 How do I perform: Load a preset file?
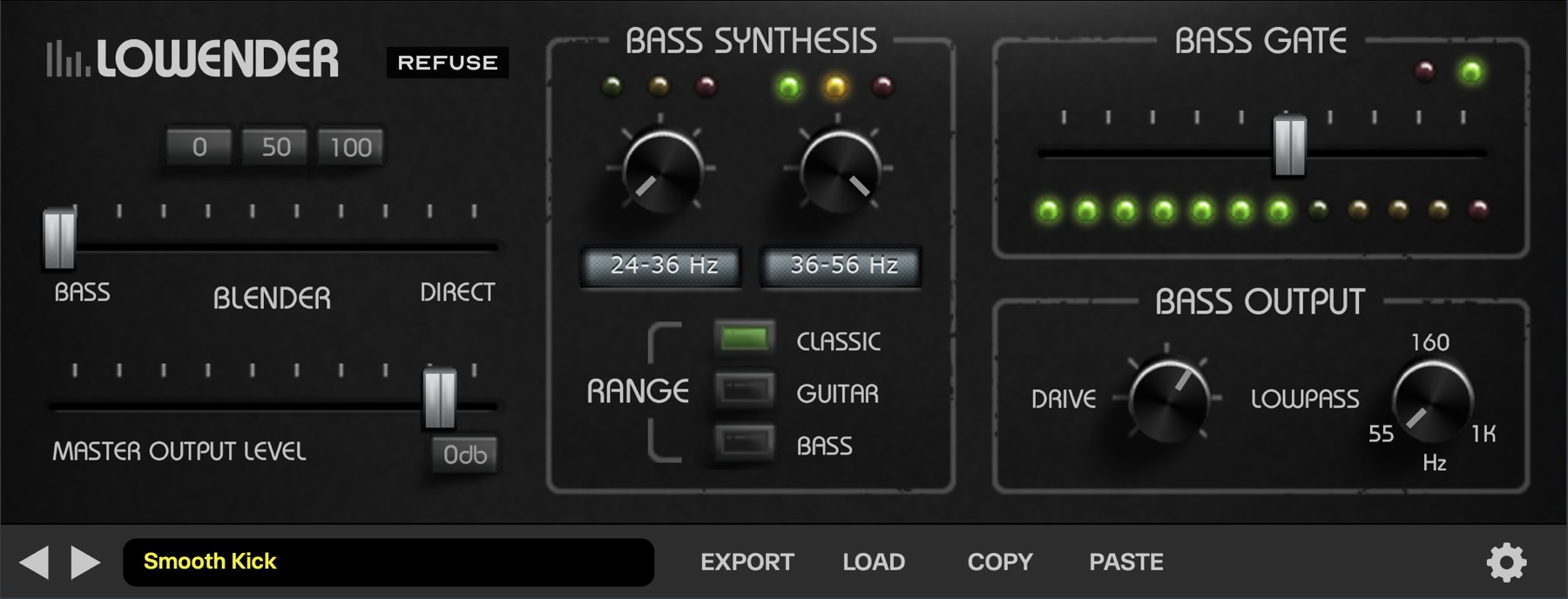click(873, 562)
